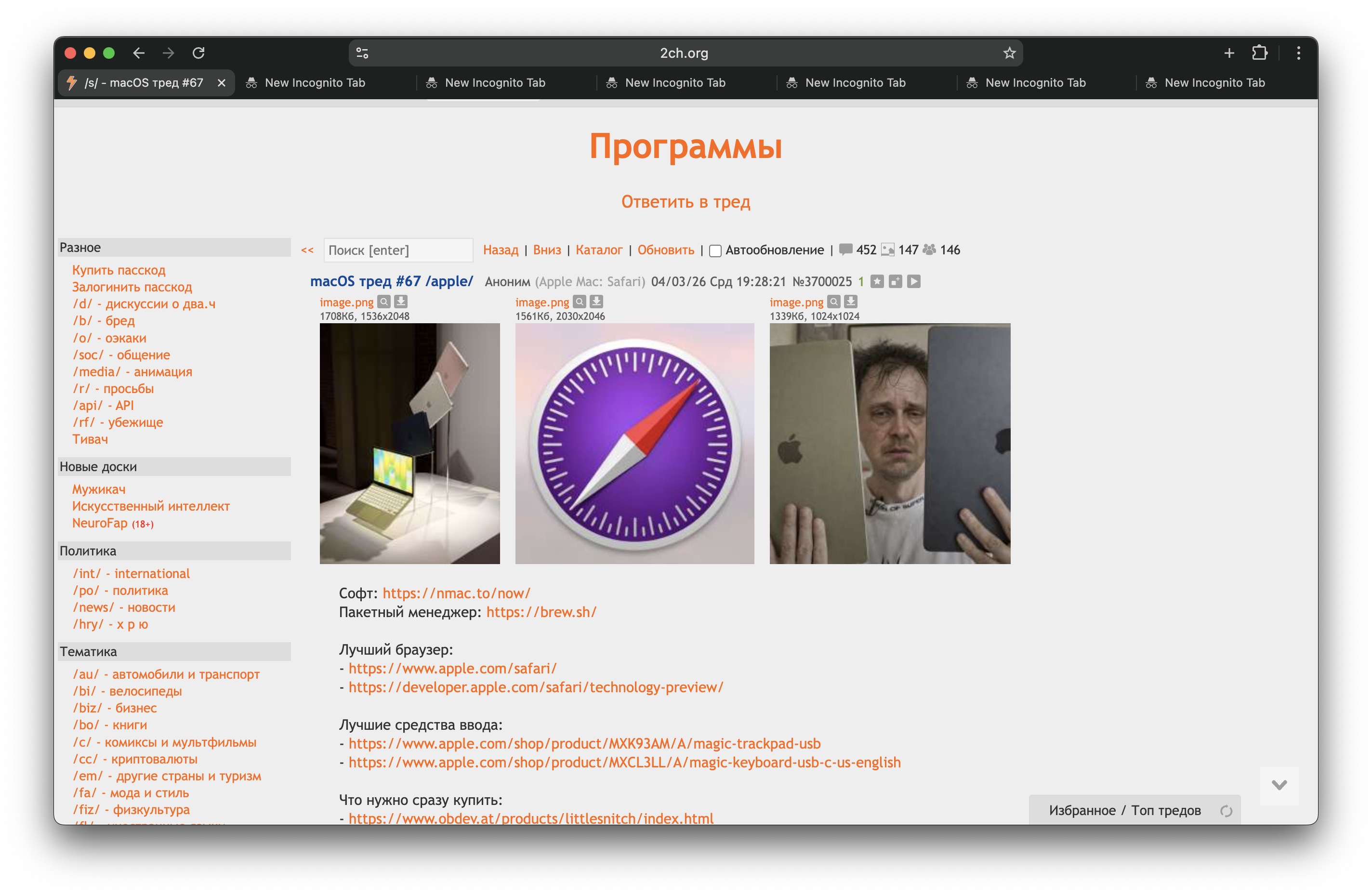Click the scroll-down chevron button
The height and width of the screenshot is (896, 1372).
coord(1279,785)
